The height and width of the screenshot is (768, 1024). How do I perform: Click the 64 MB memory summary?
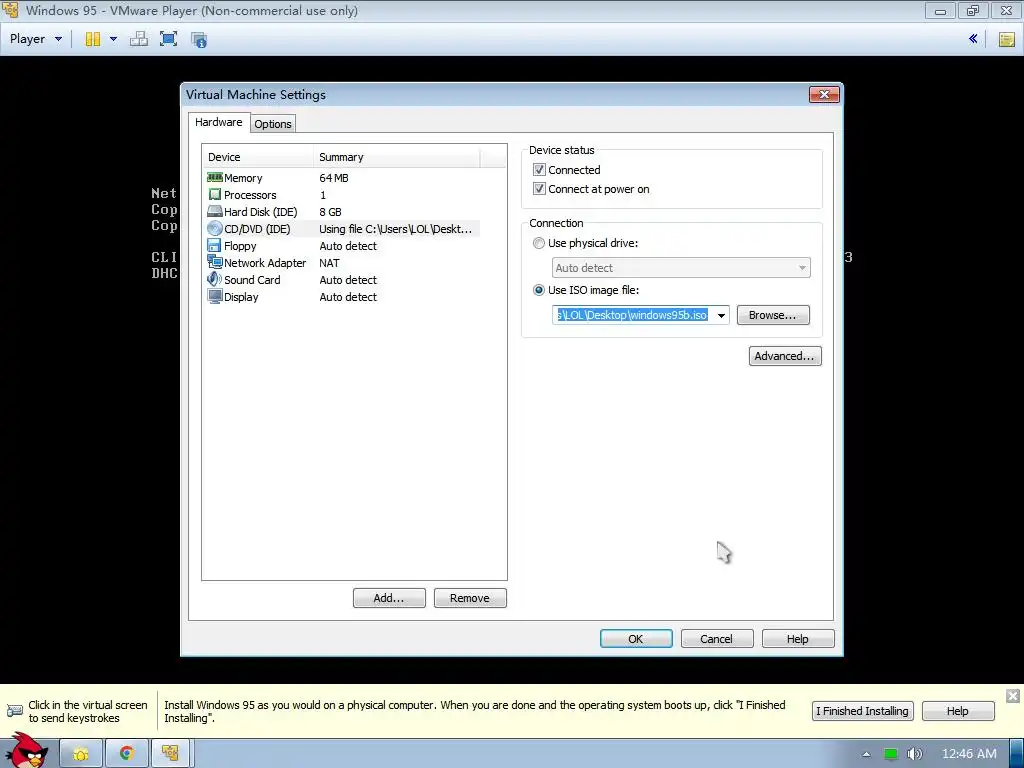(x=334, y=178)
